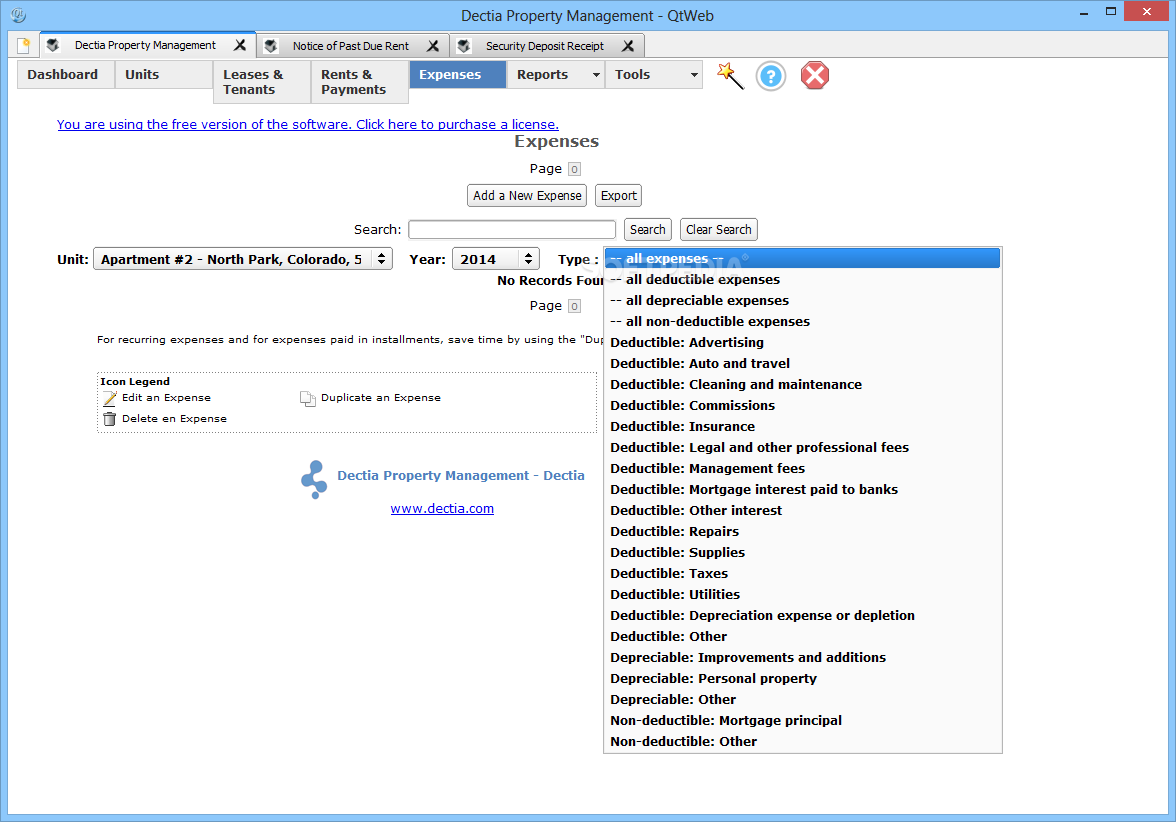Pick 'Deductible: Insurance' option
This screenshot has height=822, width=1176.
pyautogui.click(x=802, y=426)
